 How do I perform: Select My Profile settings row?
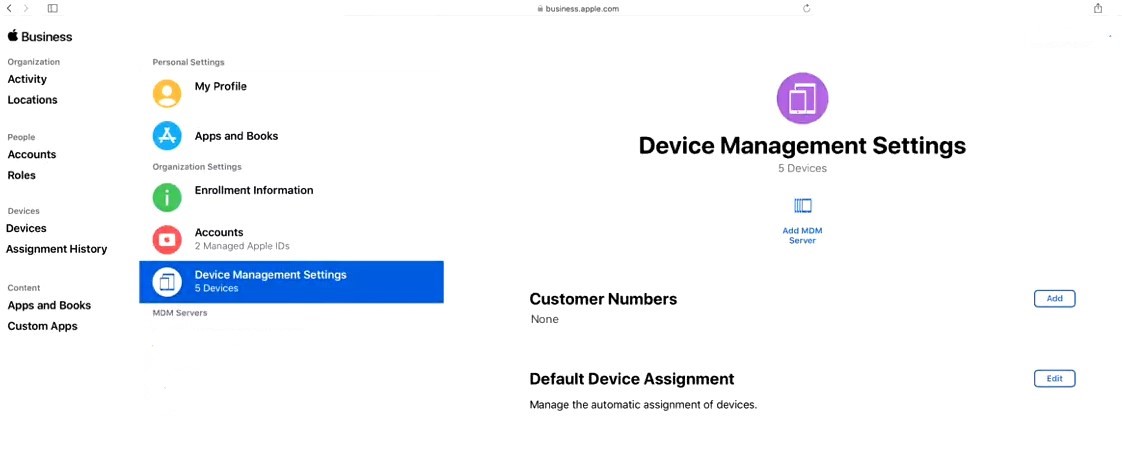291,94
